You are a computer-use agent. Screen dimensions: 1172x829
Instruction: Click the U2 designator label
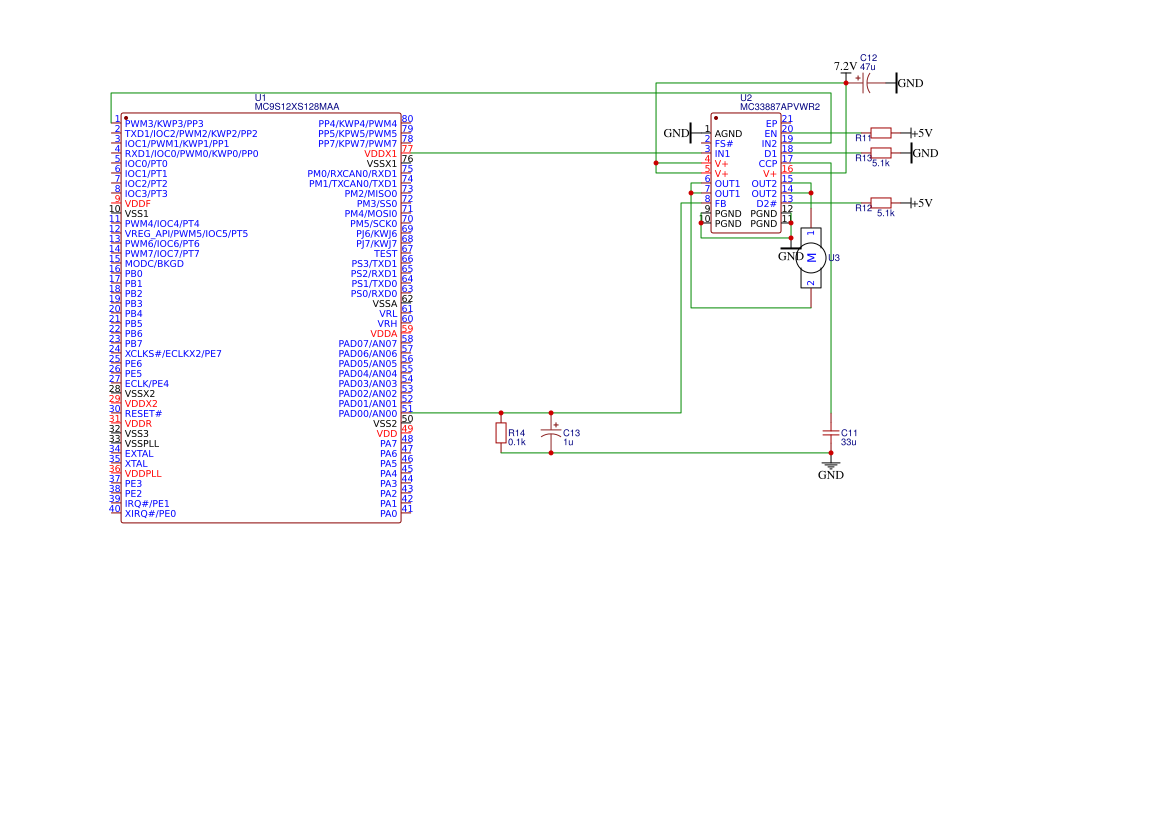click(x=746, y=98)
